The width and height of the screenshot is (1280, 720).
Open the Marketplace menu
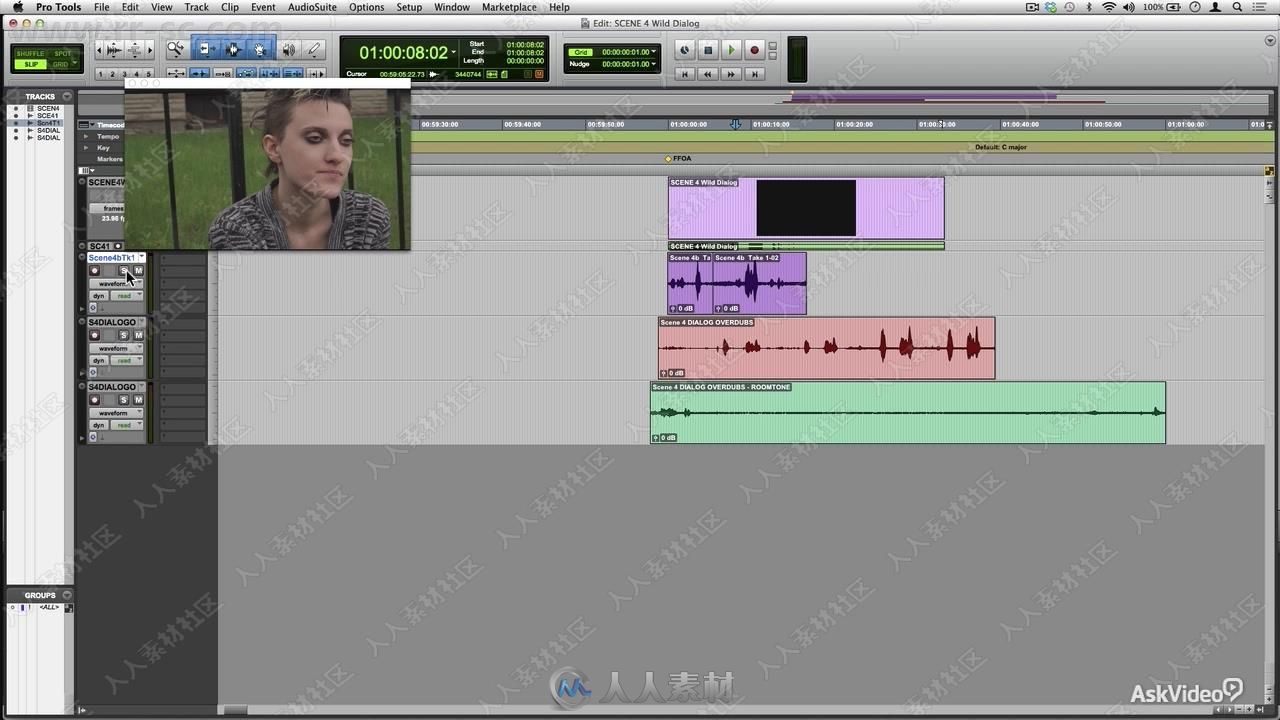[509, 7]
